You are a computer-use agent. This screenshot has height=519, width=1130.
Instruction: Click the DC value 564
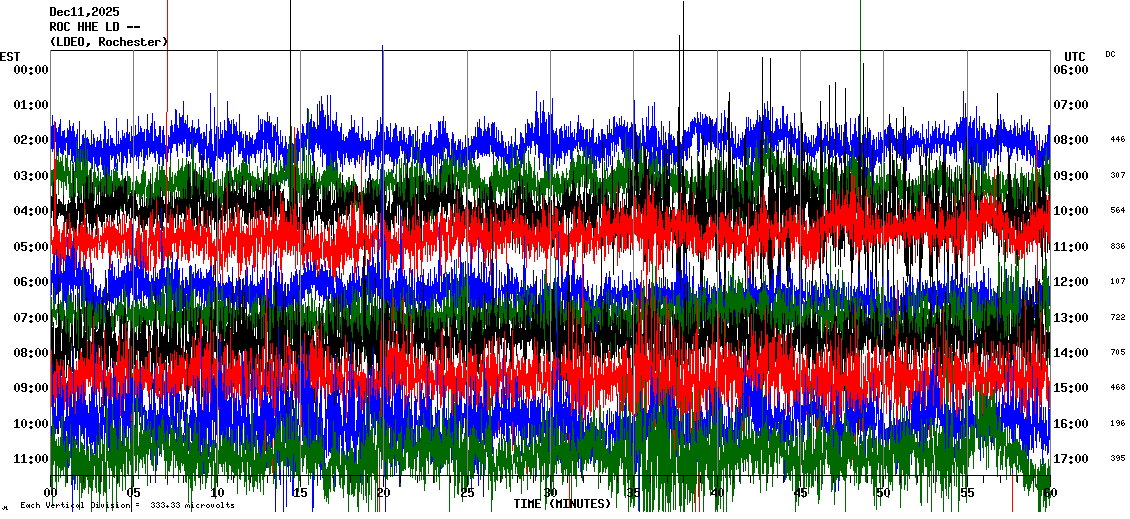(1118, 210)
